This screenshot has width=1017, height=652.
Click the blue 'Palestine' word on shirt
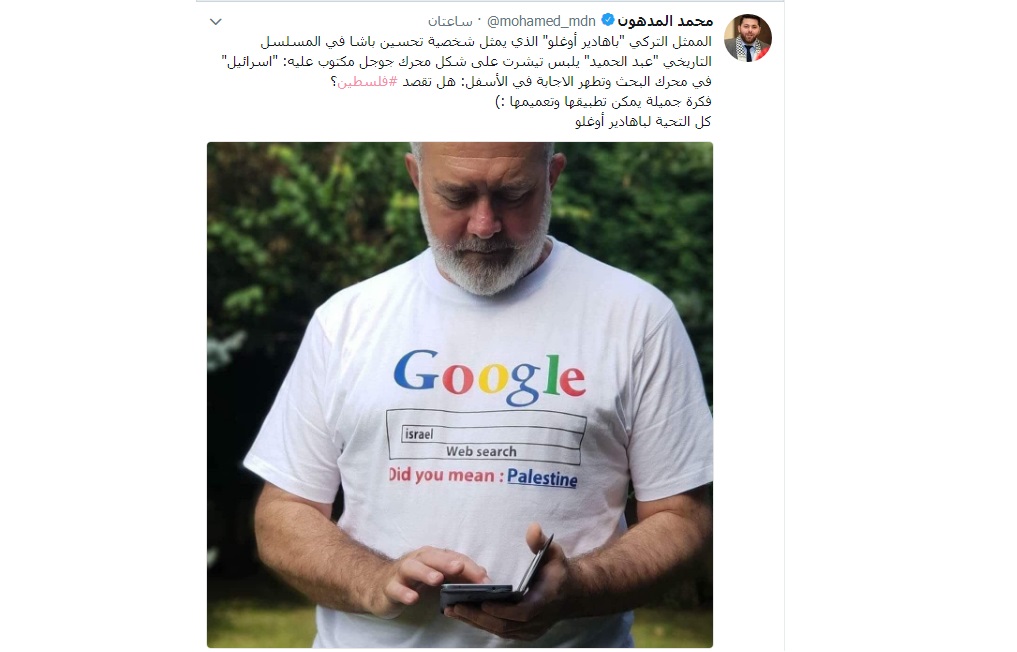tap(542, 478)
